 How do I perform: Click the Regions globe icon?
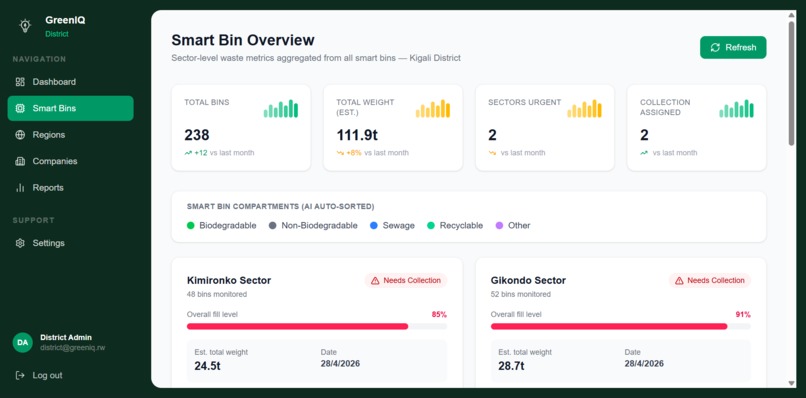[x=20, y=135]
